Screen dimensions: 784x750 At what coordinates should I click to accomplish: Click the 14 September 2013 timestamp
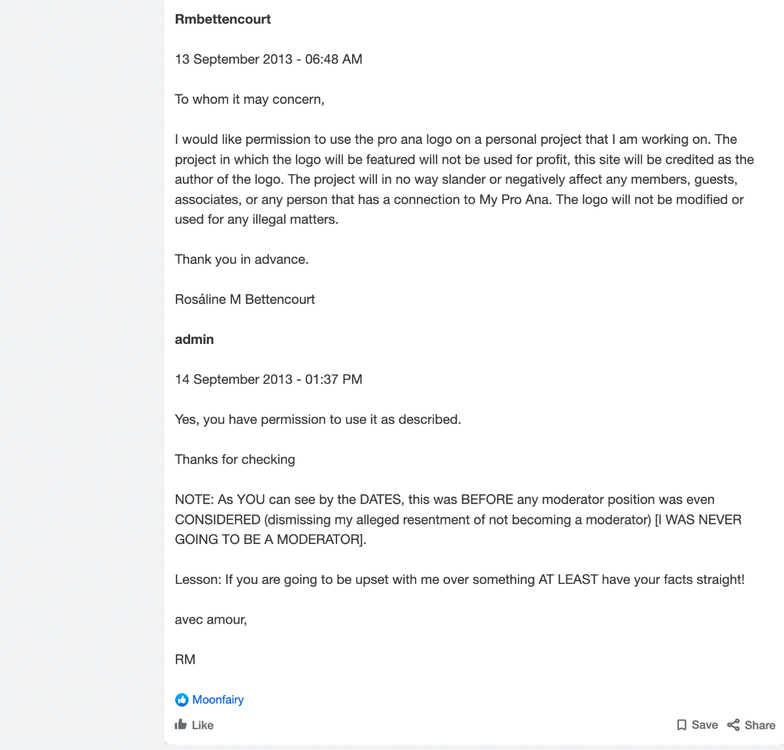[268, 380]
